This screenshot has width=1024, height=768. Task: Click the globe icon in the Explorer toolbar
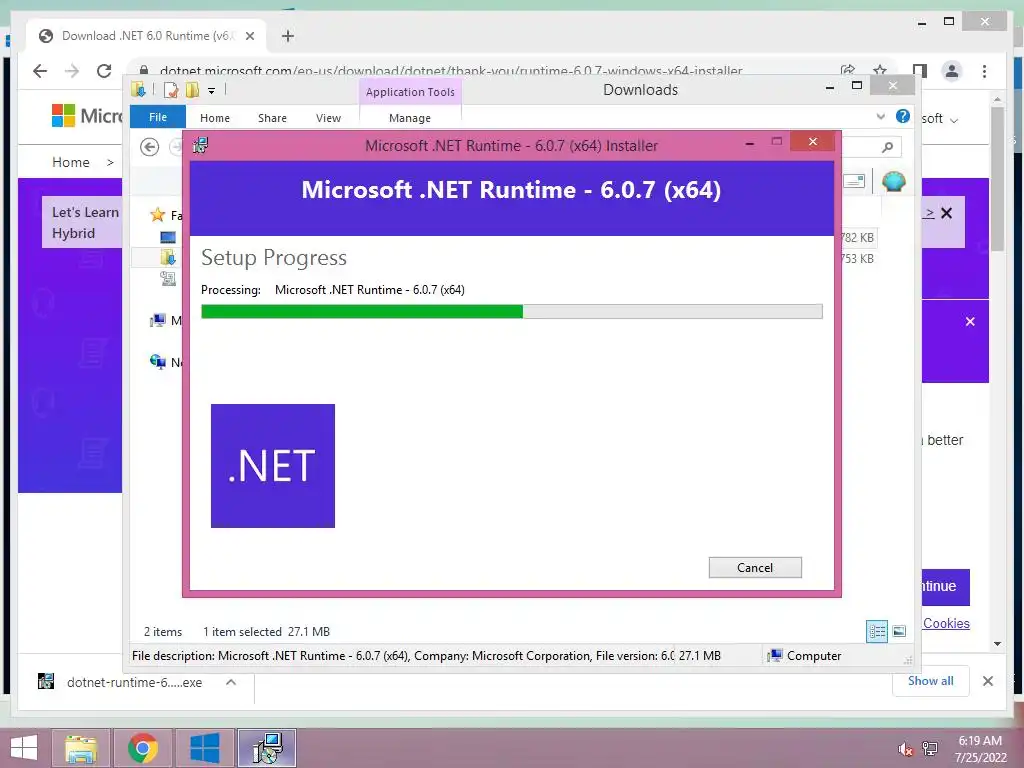click(893, 180)
